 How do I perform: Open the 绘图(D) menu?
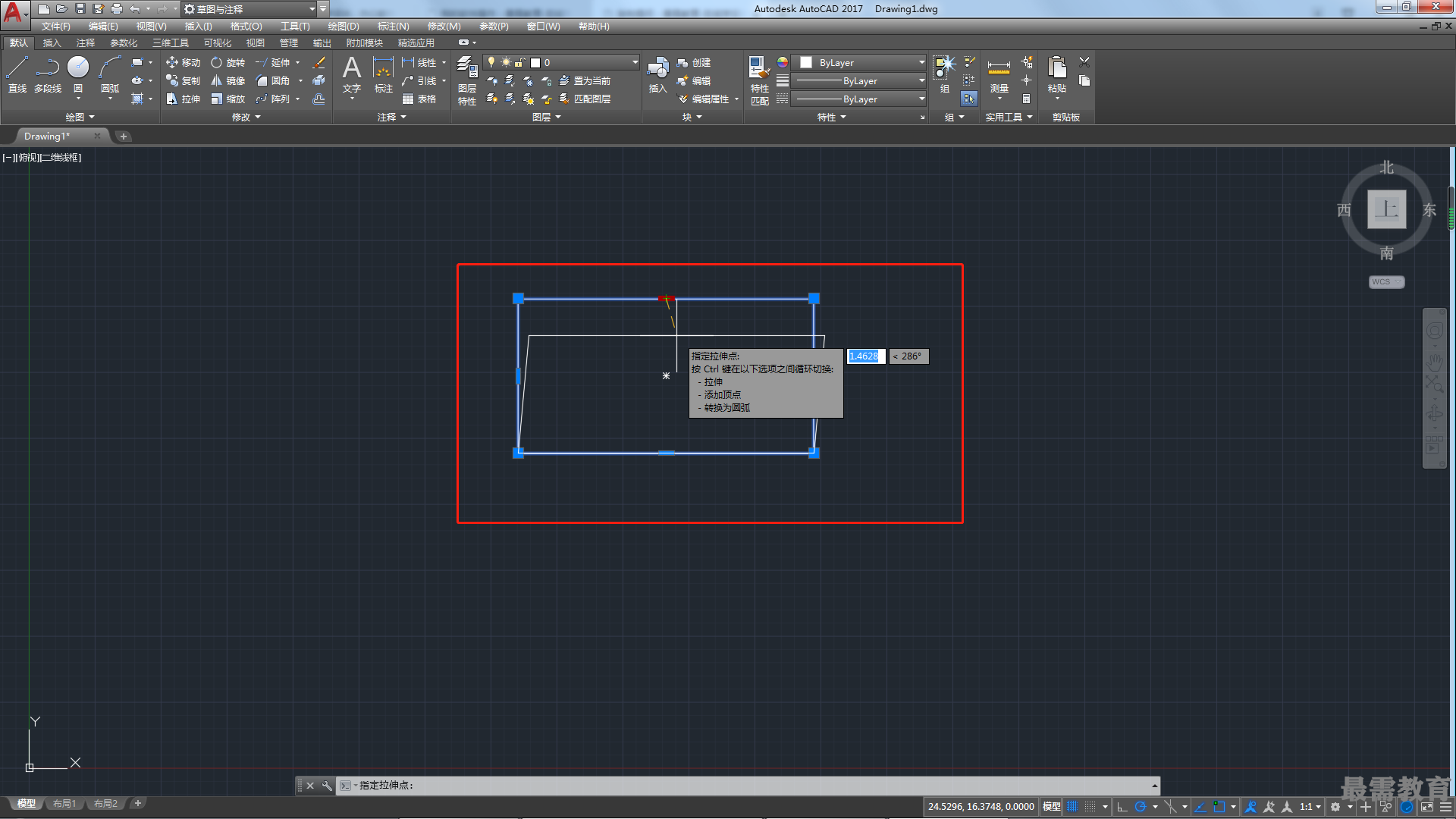click(x=344, y=27)
